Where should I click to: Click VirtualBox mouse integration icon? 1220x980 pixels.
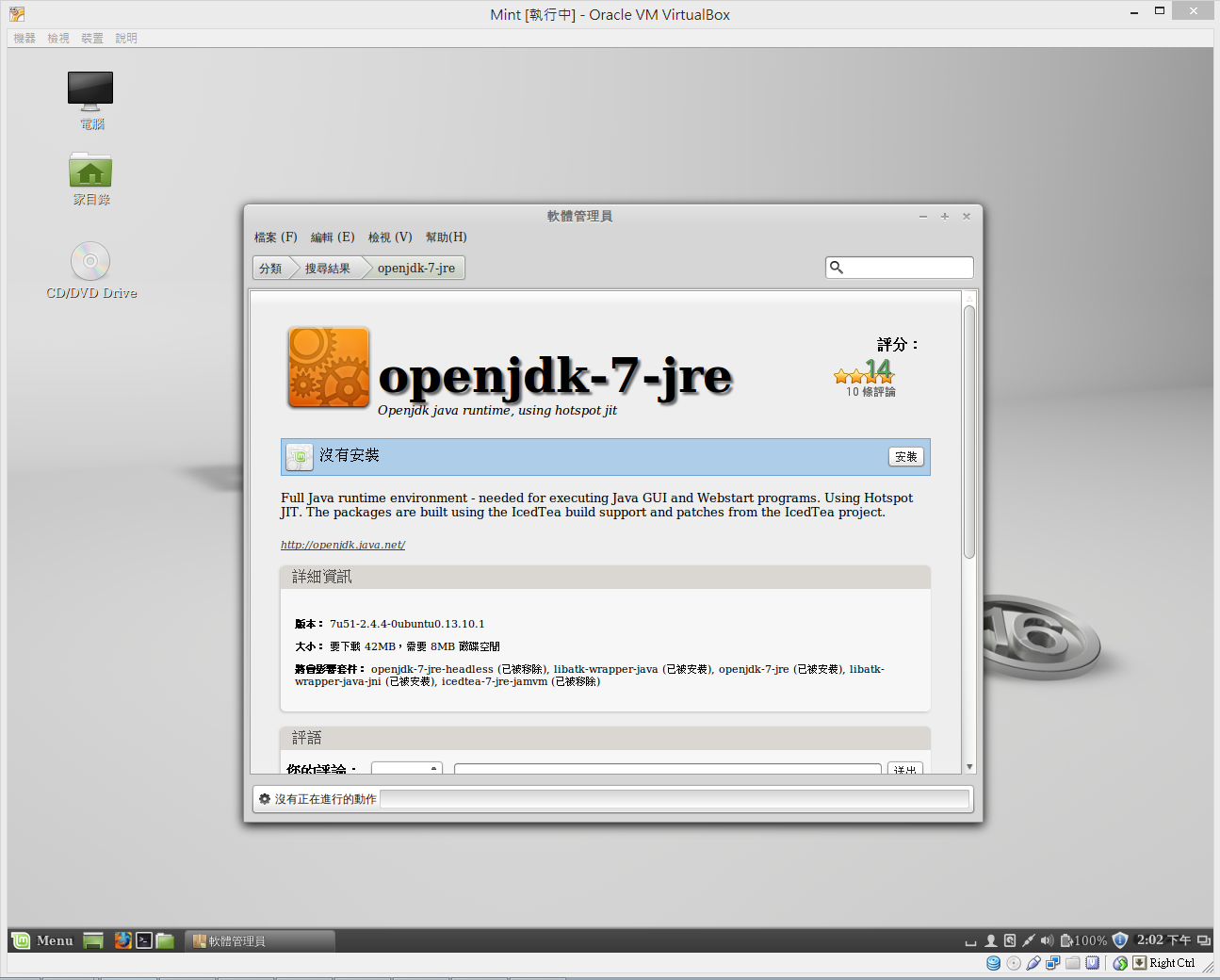pyautogui.click(x=1120, y=963)
